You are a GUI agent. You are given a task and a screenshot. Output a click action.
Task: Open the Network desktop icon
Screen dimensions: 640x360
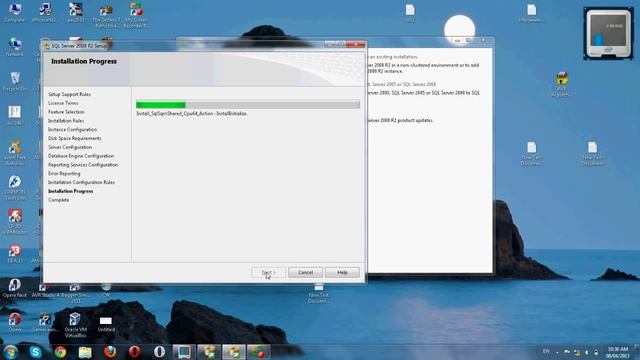(15, 47)
